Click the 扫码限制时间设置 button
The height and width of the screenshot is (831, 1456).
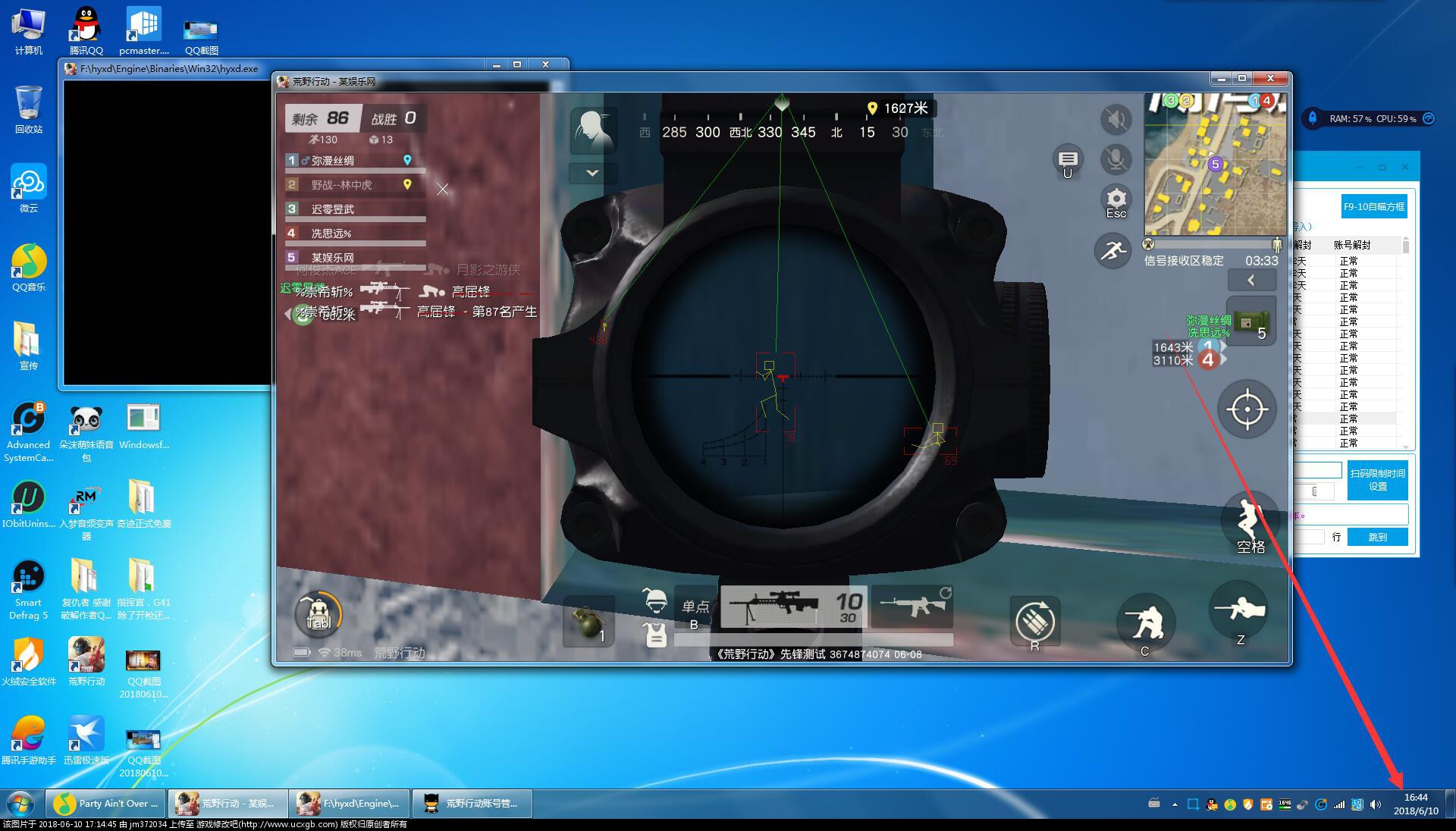tap(1378, 480)
